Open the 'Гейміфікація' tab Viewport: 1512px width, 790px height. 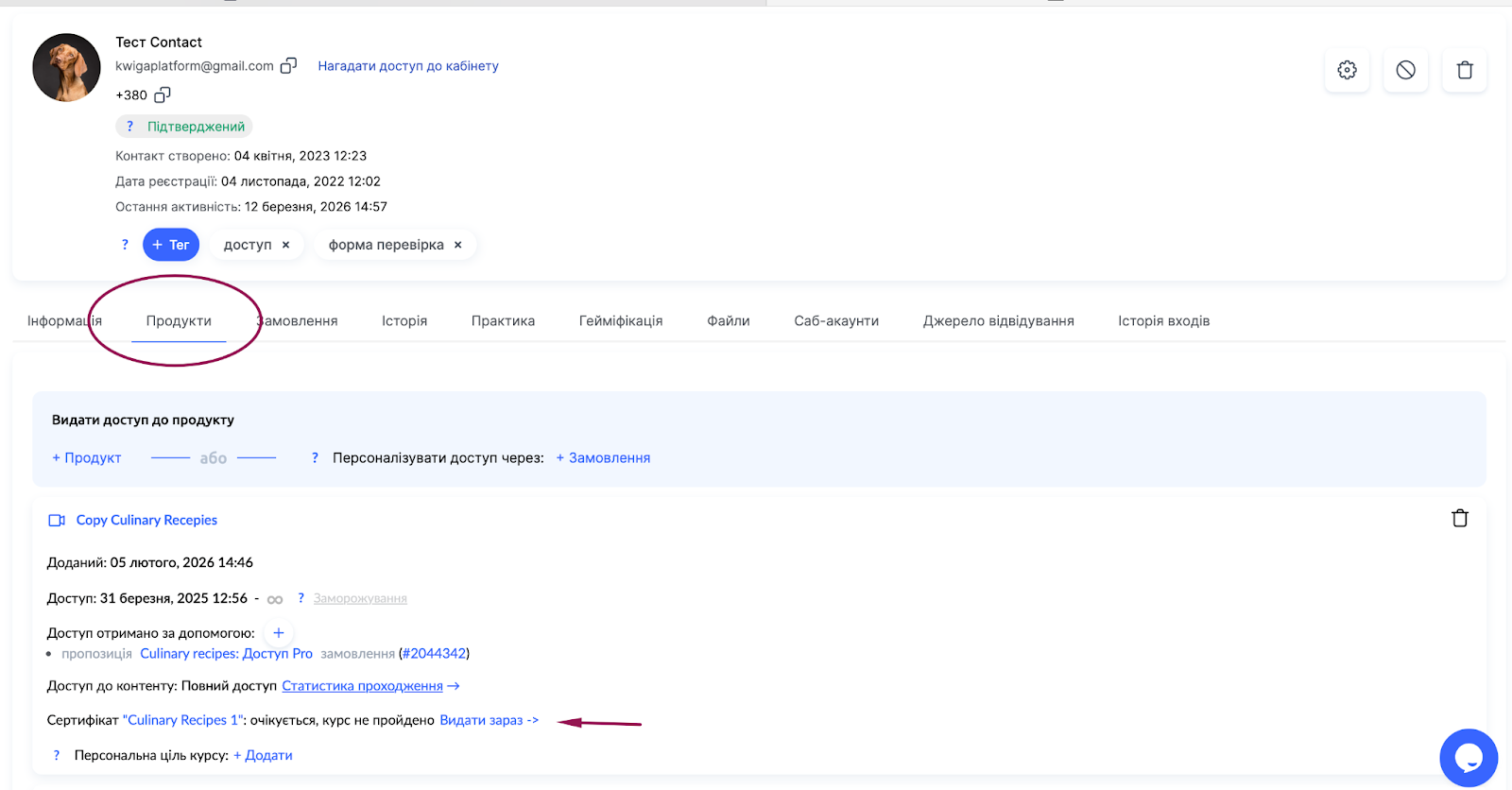(x=620, y=321)
